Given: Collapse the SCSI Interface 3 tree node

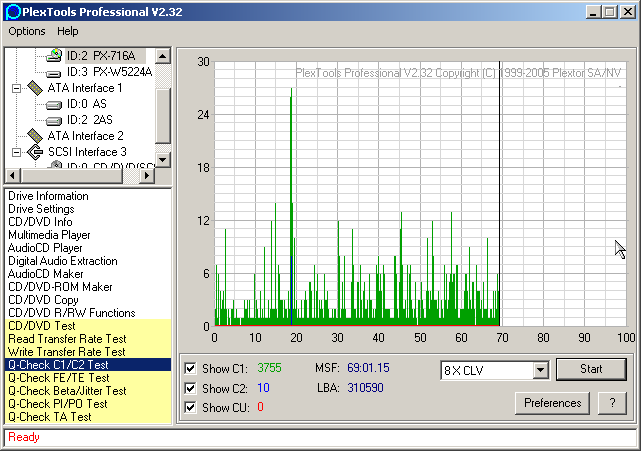Looking at the screenshot, I should [17, 152].
